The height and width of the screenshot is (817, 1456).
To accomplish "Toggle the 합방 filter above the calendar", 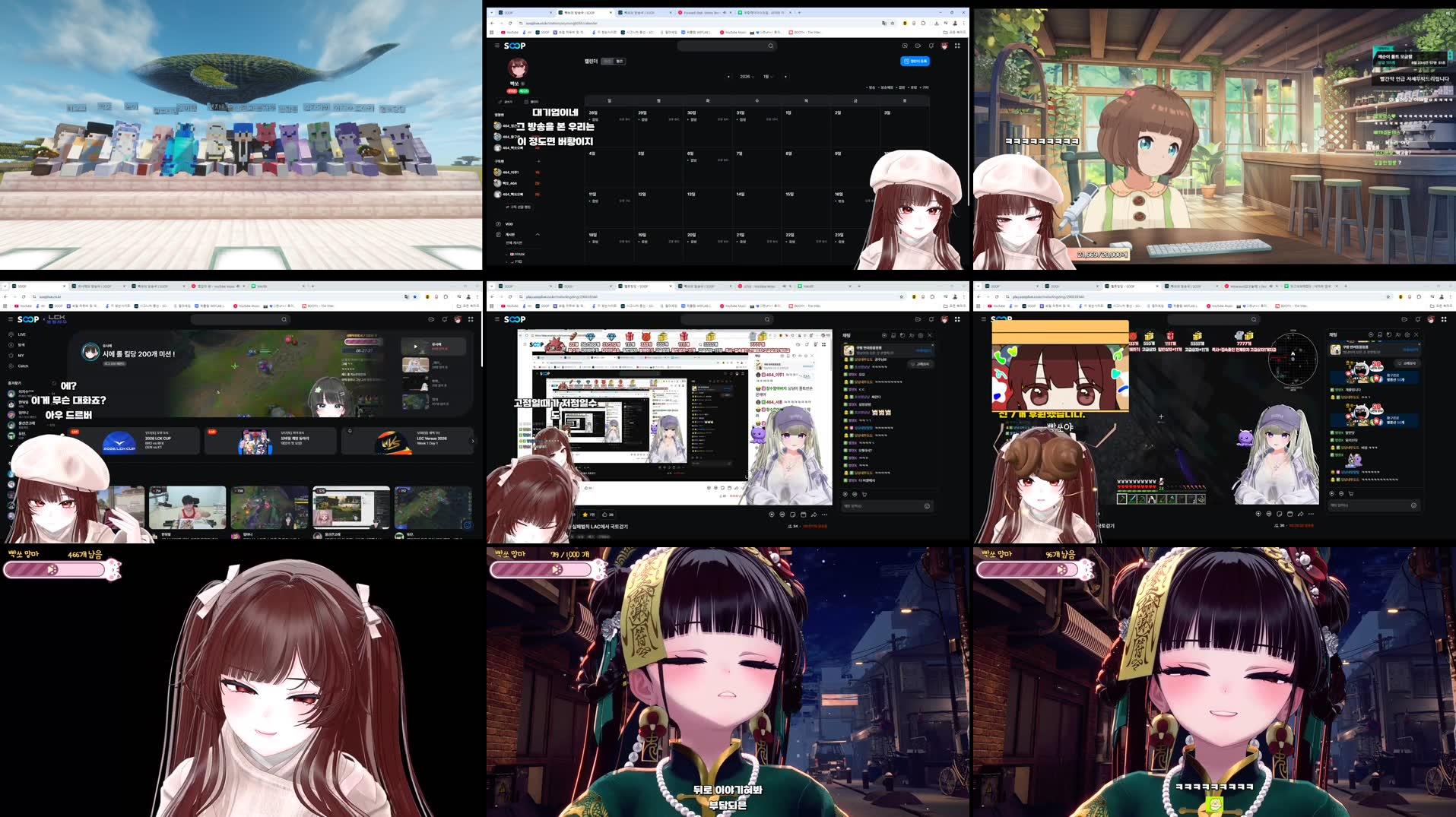I will coord(900,87).
